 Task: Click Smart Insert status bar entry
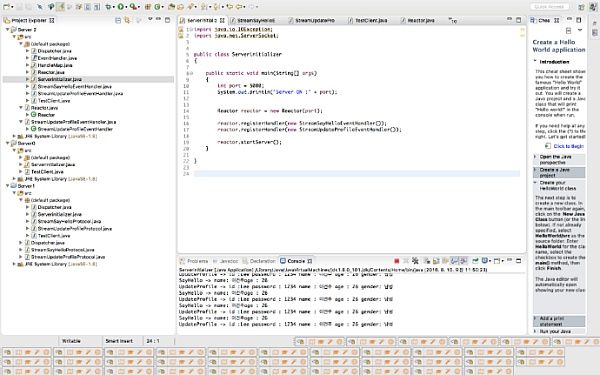coord(119,341)
